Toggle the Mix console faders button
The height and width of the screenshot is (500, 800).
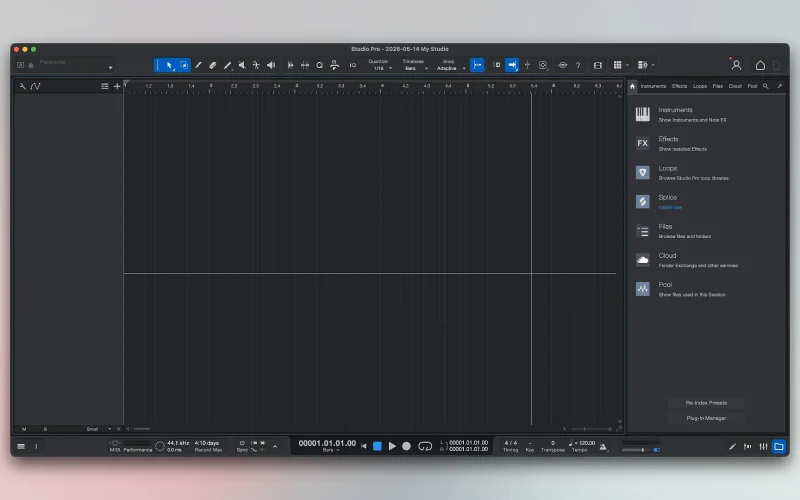point(763,446)
